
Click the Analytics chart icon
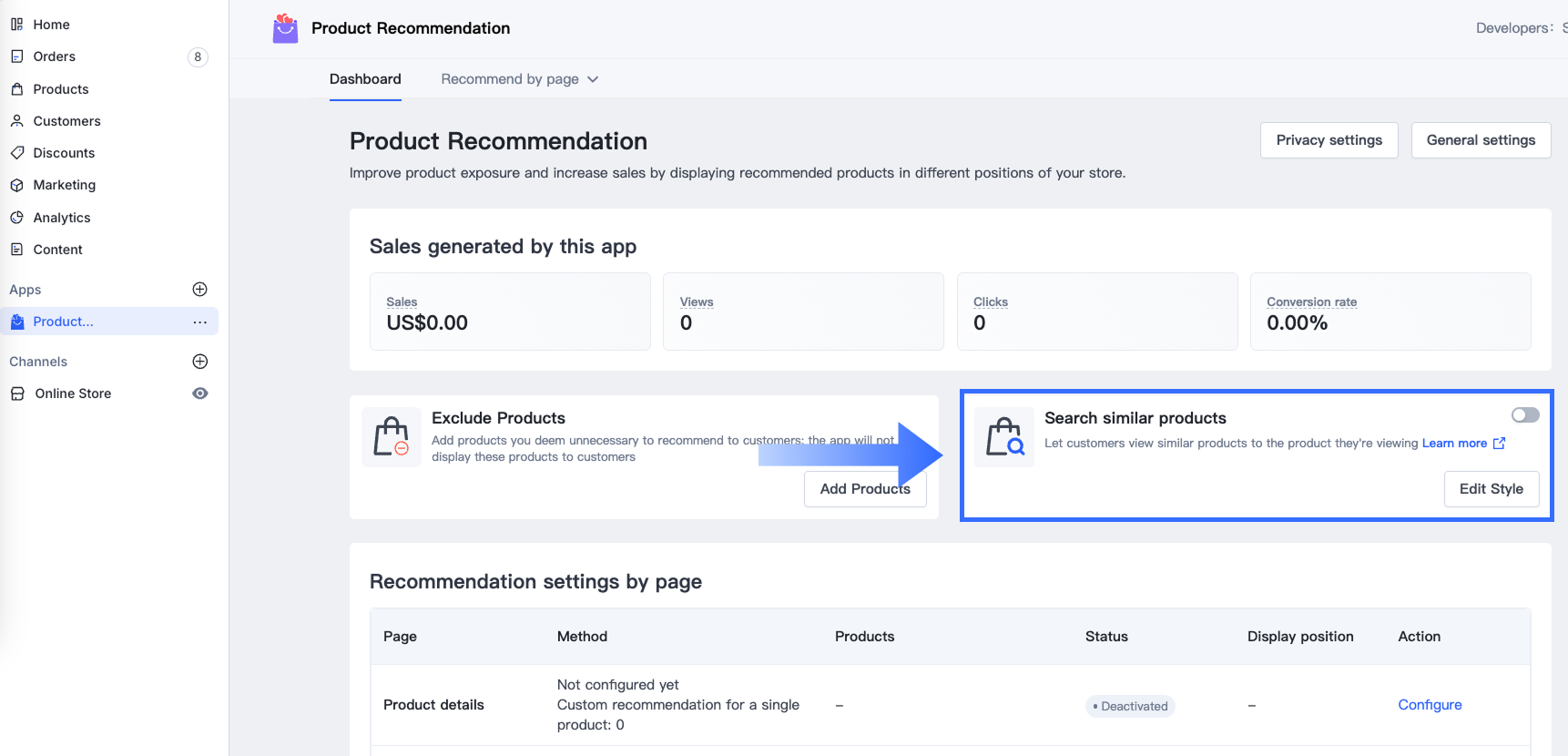pos(16,218)
